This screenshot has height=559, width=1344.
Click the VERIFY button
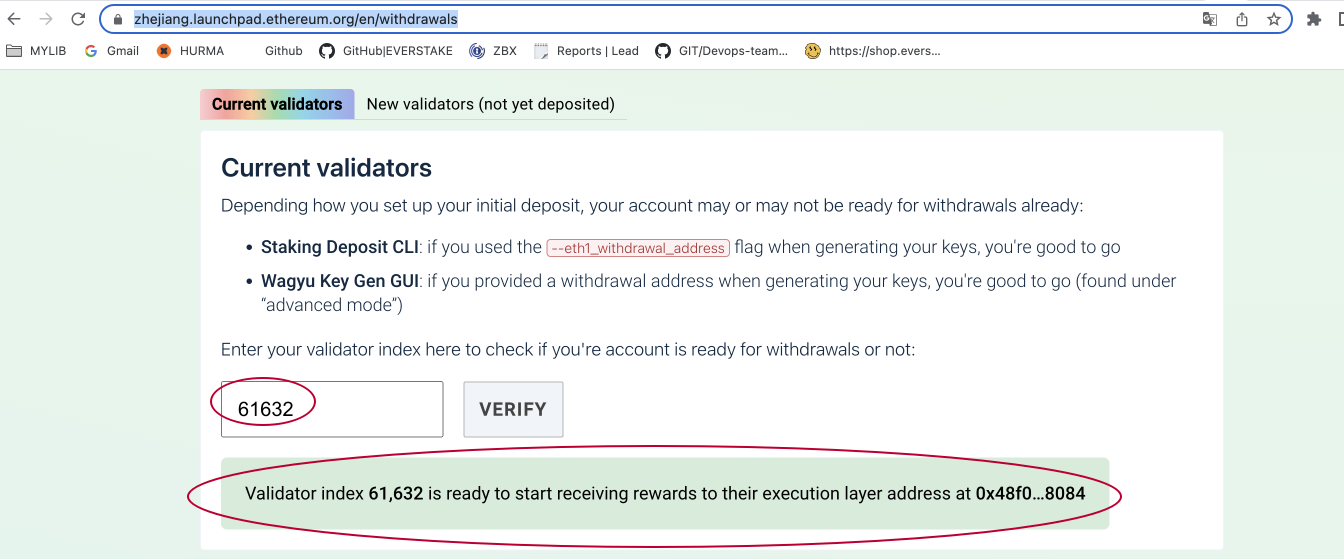click(x=513, y=409)
